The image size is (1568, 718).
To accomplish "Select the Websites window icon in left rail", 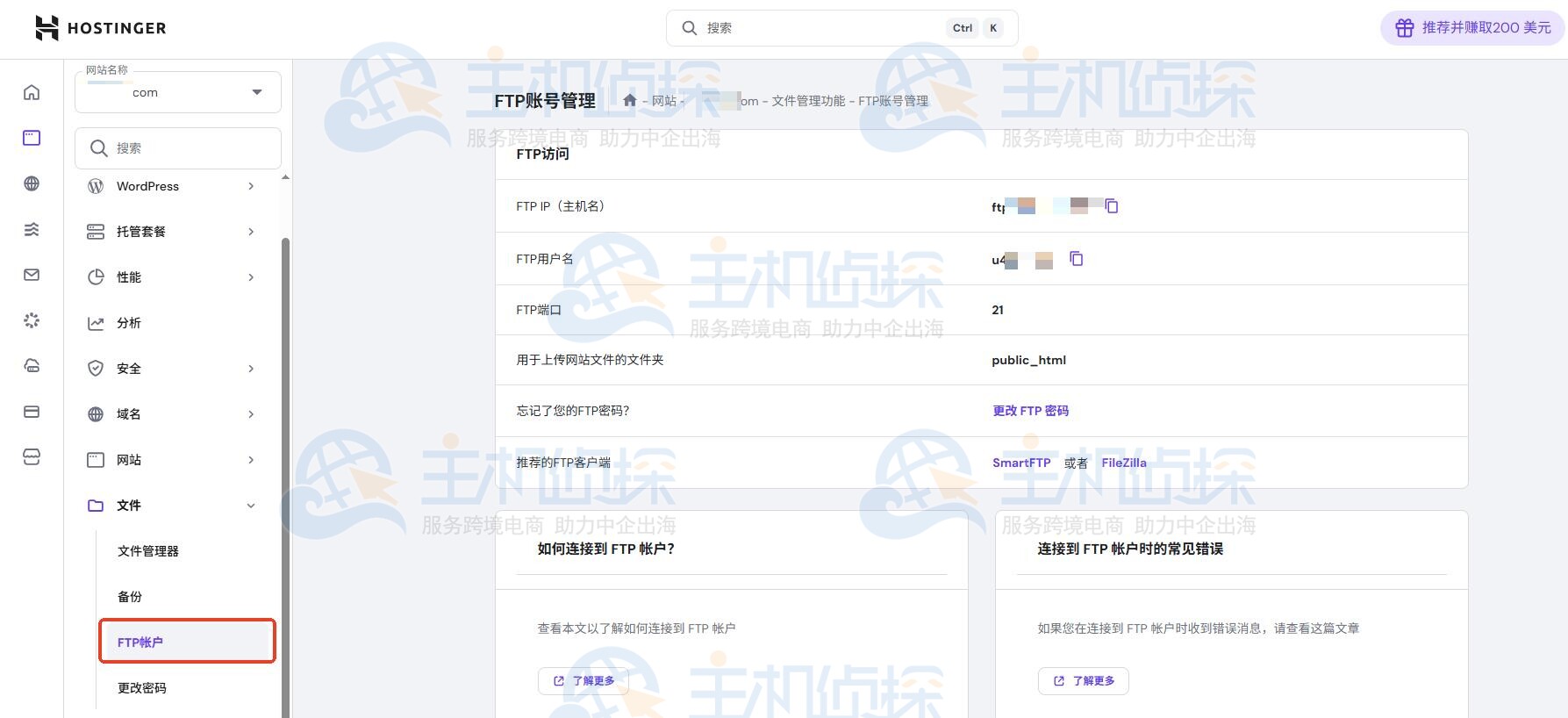I will pos(32,138).
